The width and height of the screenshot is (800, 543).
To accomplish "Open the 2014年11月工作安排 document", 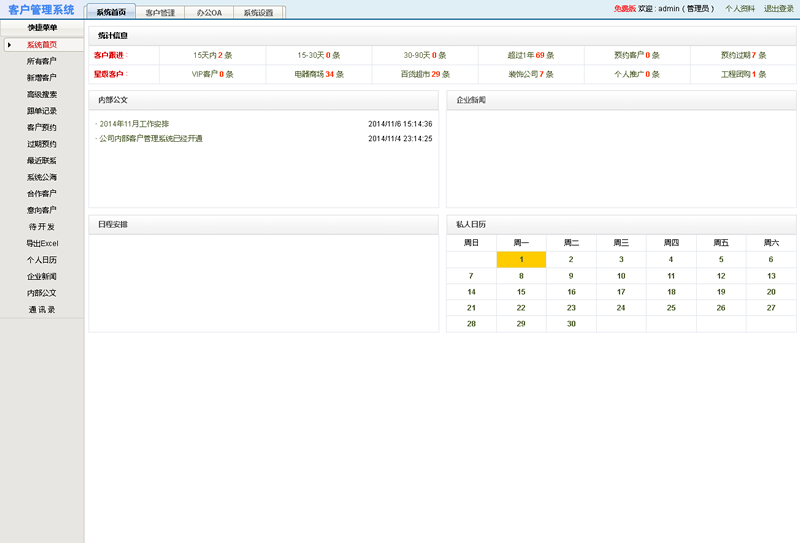I will pyautogui.click(x=134, y=124).
